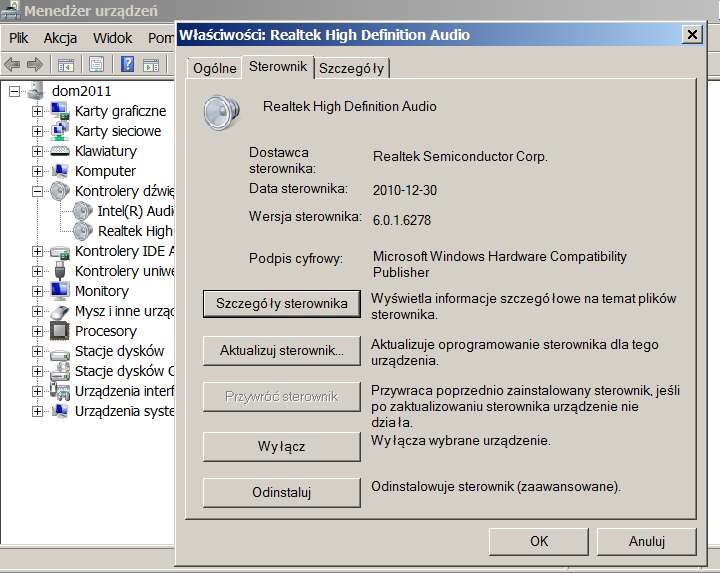Select the Karty sieciowe tree label

[118, 131]
